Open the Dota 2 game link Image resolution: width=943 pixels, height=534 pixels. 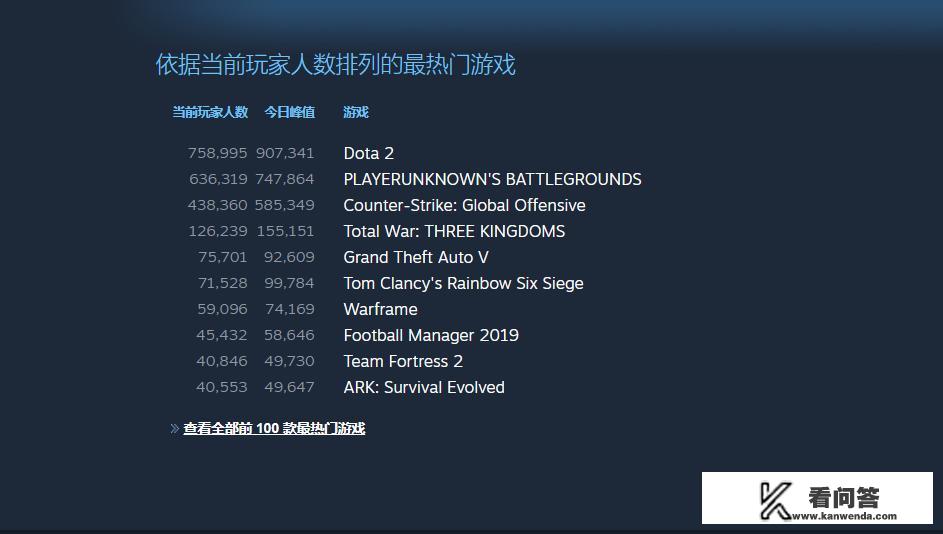368,153
